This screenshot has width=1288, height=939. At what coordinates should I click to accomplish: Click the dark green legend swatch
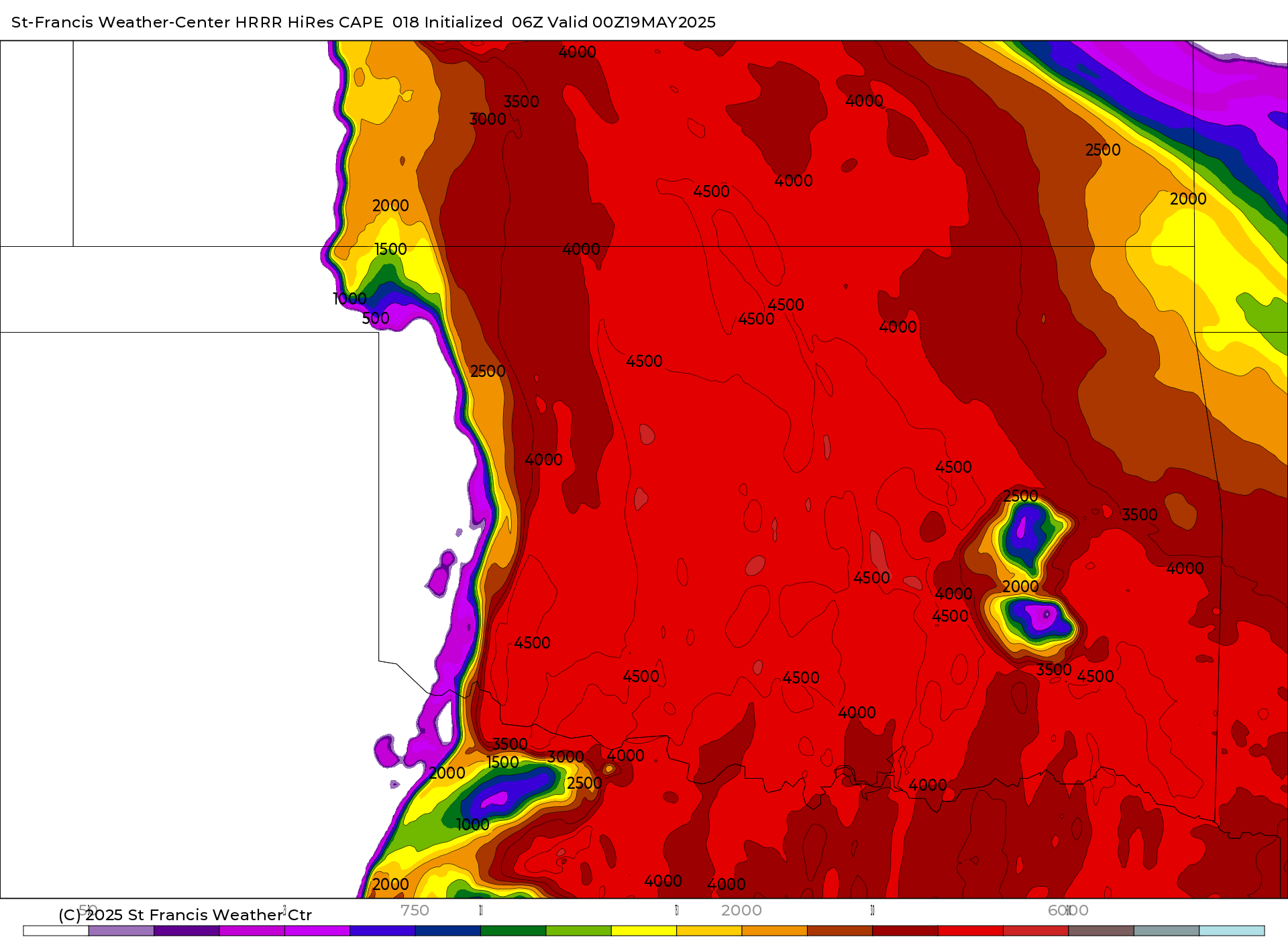tap(513, 931)
